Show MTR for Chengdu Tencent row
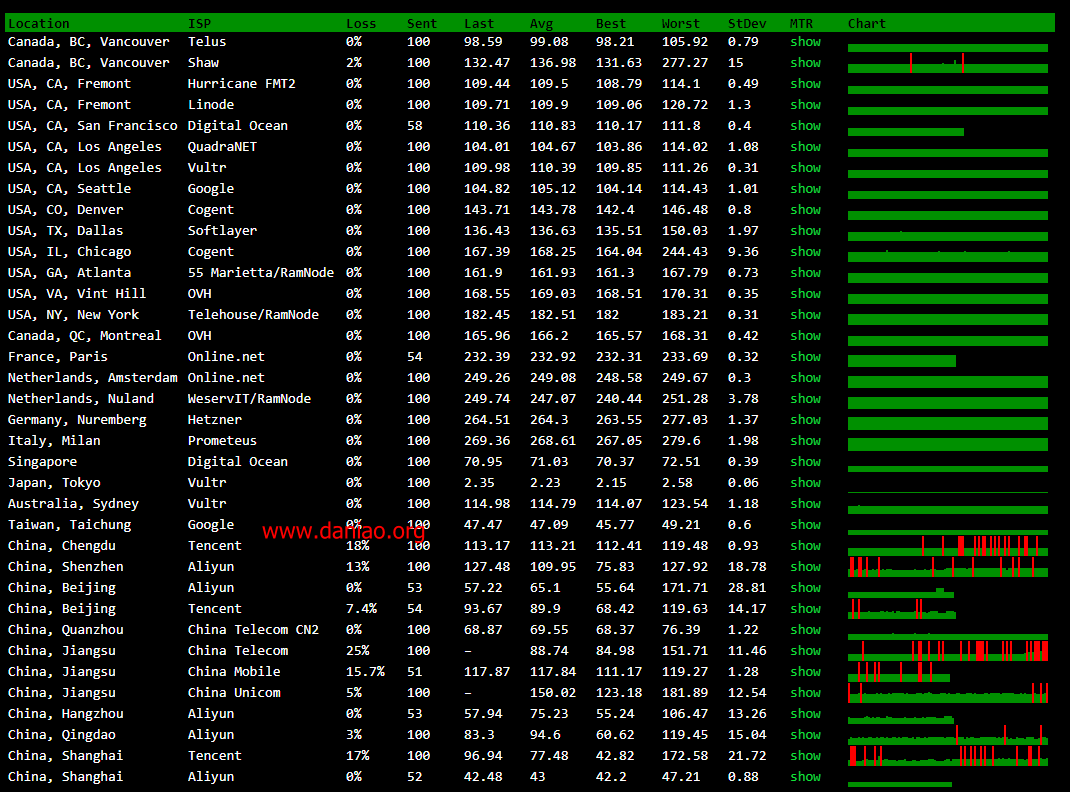 tap(805, 546)
